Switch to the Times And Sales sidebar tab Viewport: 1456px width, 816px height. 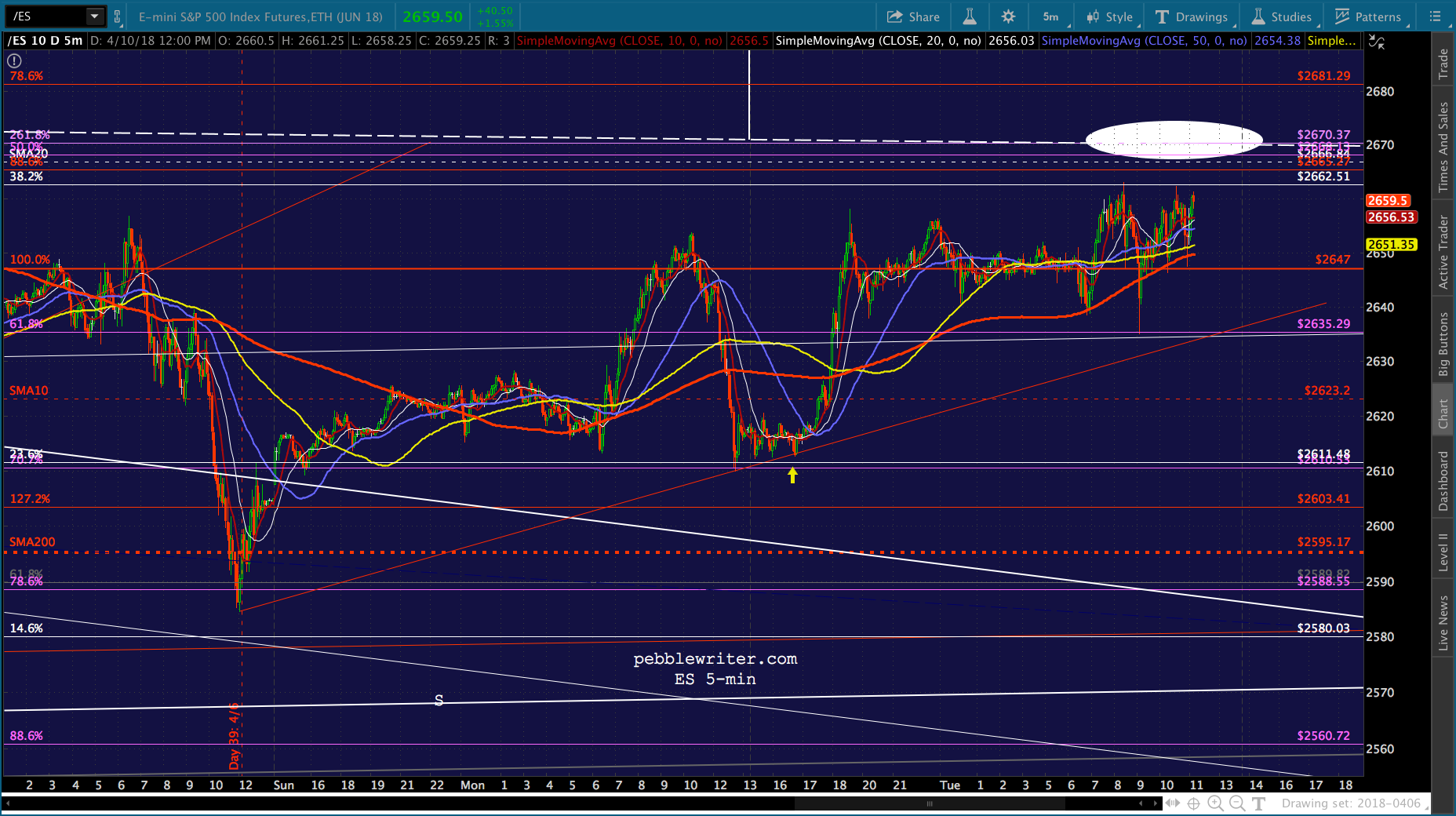click(1443, 147)
